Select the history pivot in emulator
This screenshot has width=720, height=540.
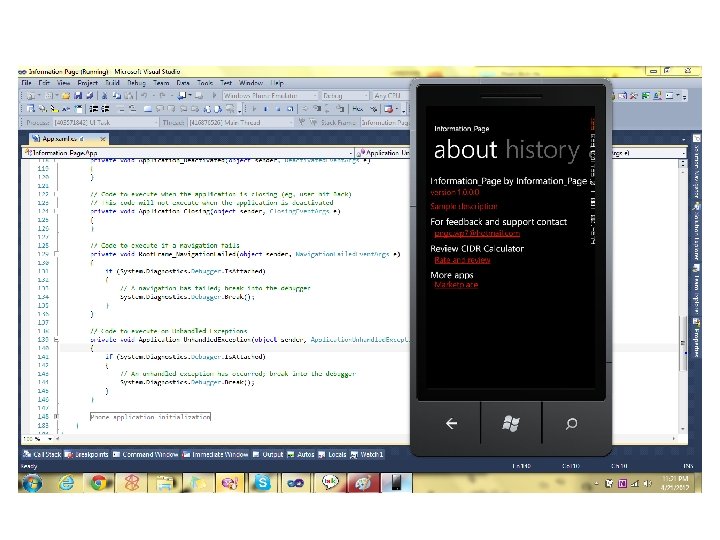(543, 150)
